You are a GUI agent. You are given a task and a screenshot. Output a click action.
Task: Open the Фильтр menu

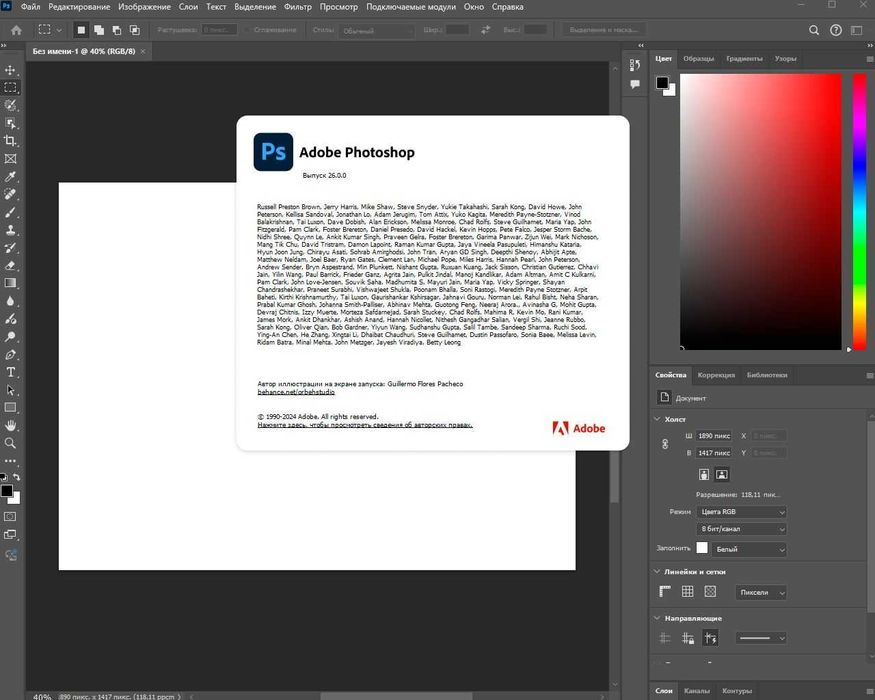coord(297,7)
